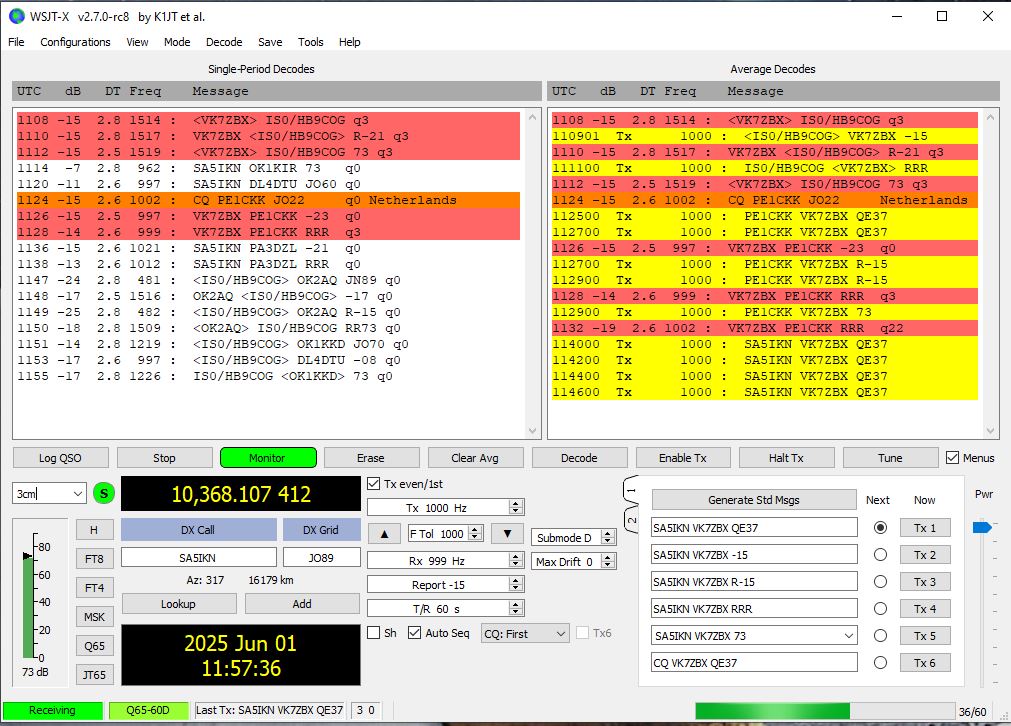Open the Help menu
Image resolution: width=1011 pixels, height=726 pixels.
tap(349, 42)
